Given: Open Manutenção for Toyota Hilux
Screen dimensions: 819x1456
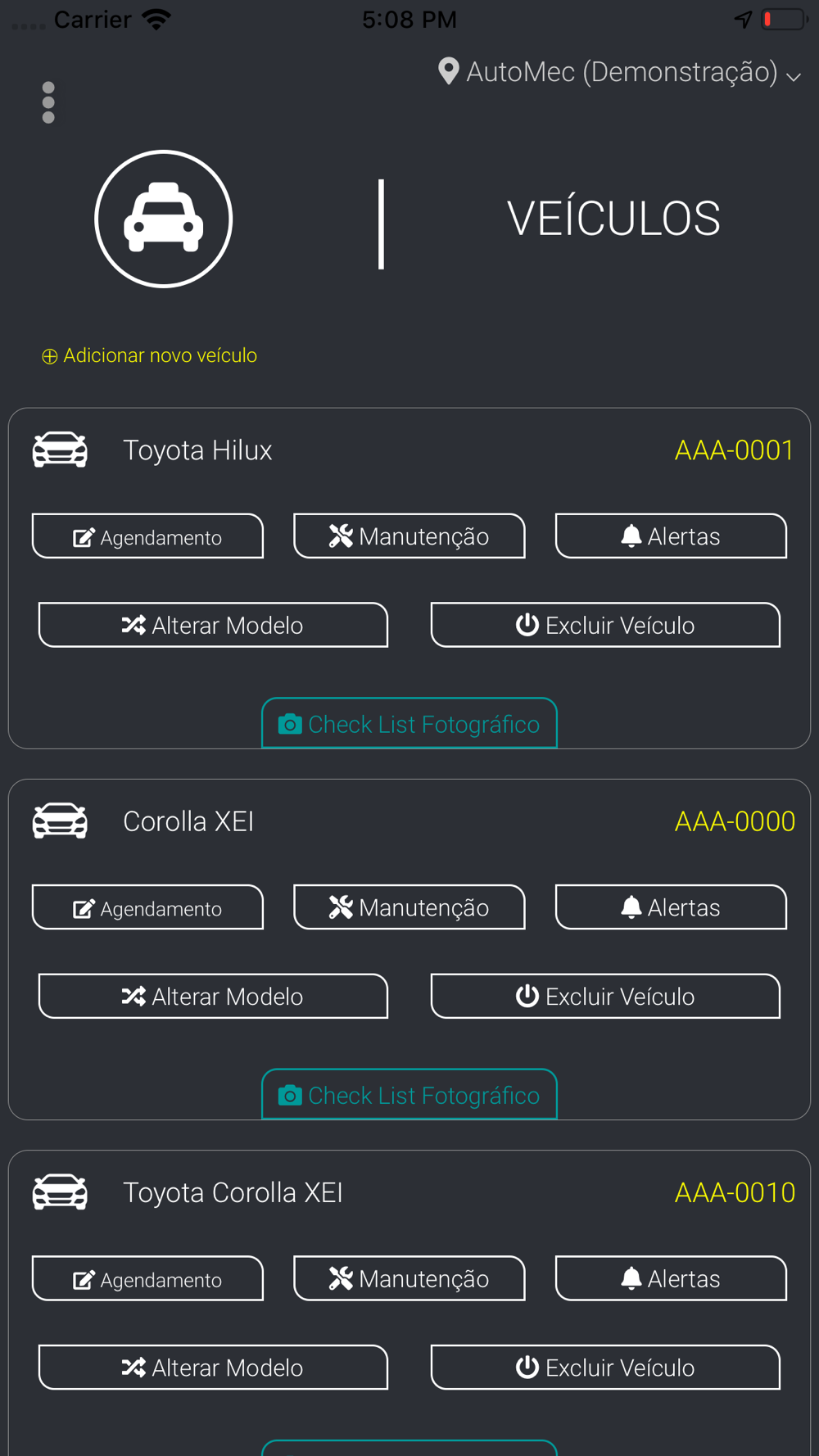Looking at the screenshot, I should (409, 536).
